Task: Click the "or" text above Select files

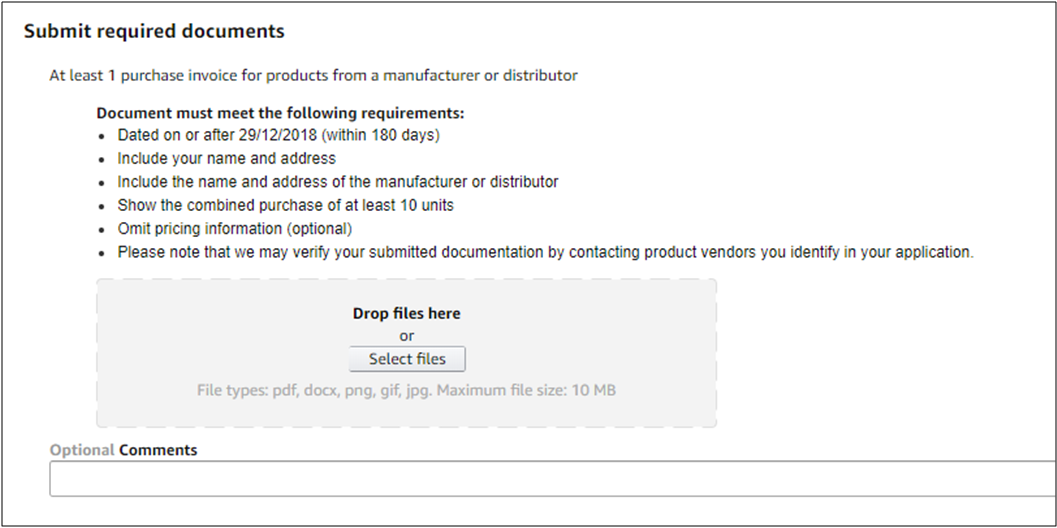Action: pos(407,336)
